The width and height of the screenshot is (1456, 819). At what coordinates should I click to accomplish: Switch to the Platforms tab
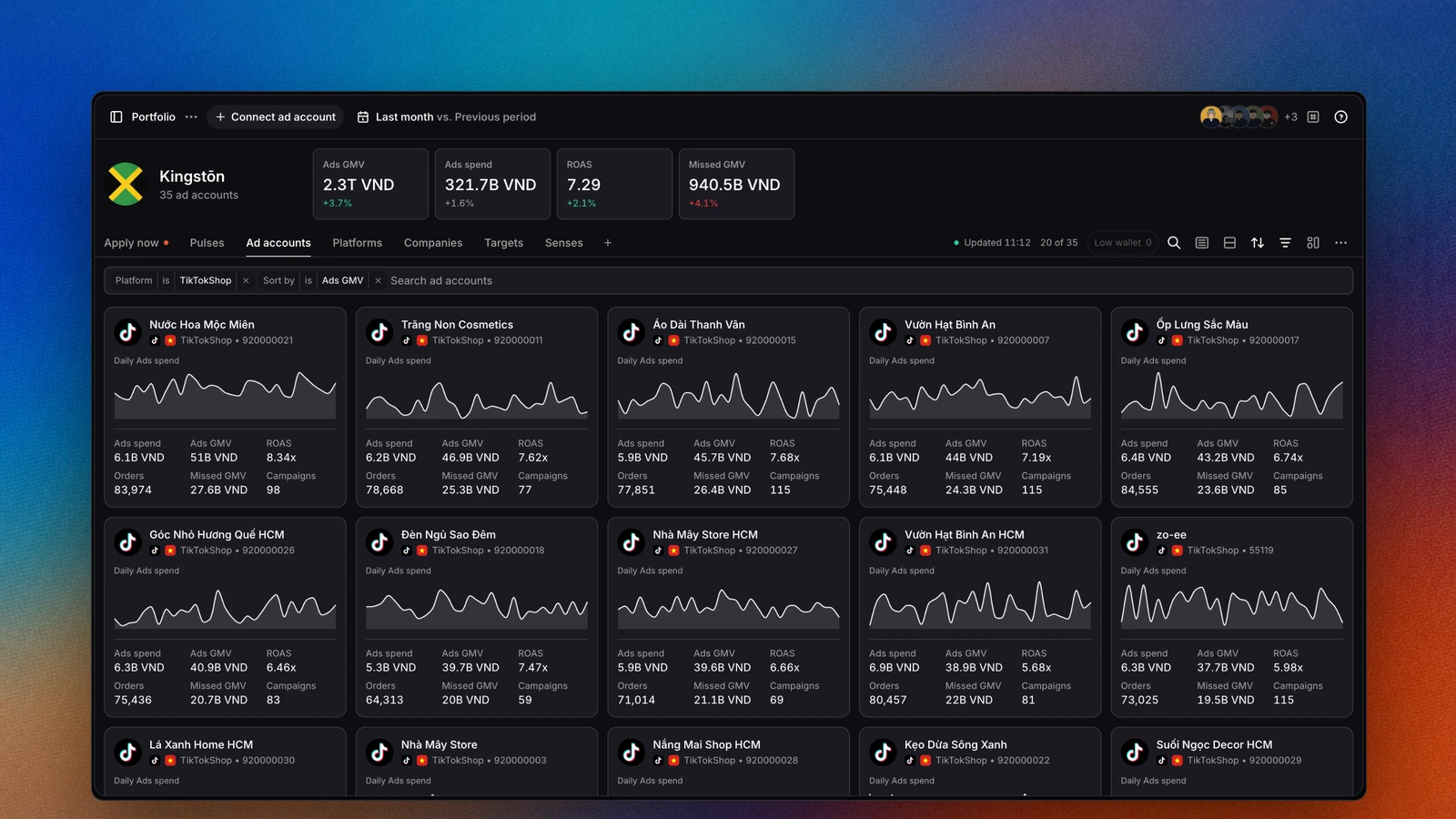(x=358, y=243)
